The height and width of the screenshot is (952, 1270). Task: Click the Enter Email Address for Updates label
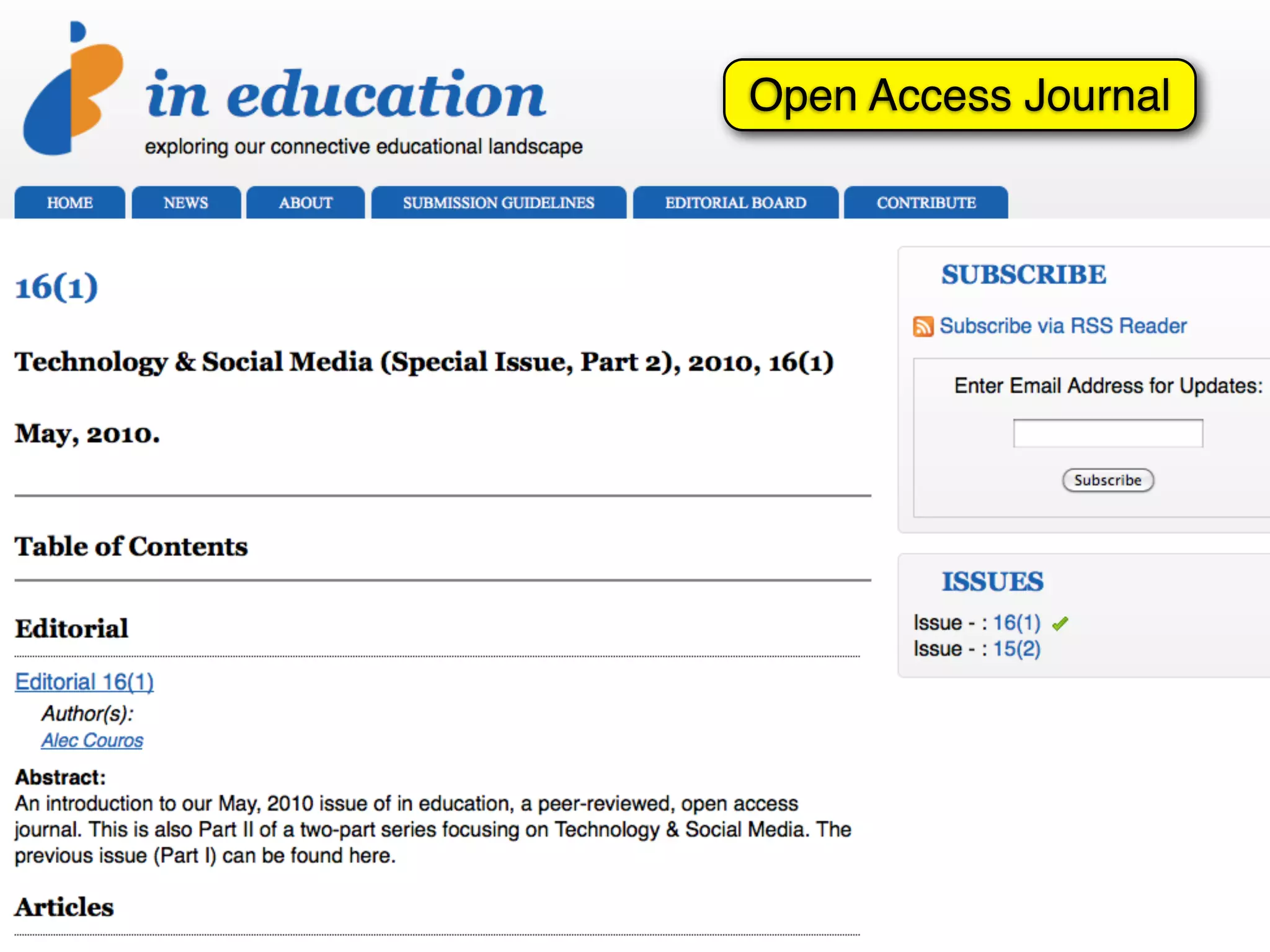pyautogui.click(x=1108, y=386)
